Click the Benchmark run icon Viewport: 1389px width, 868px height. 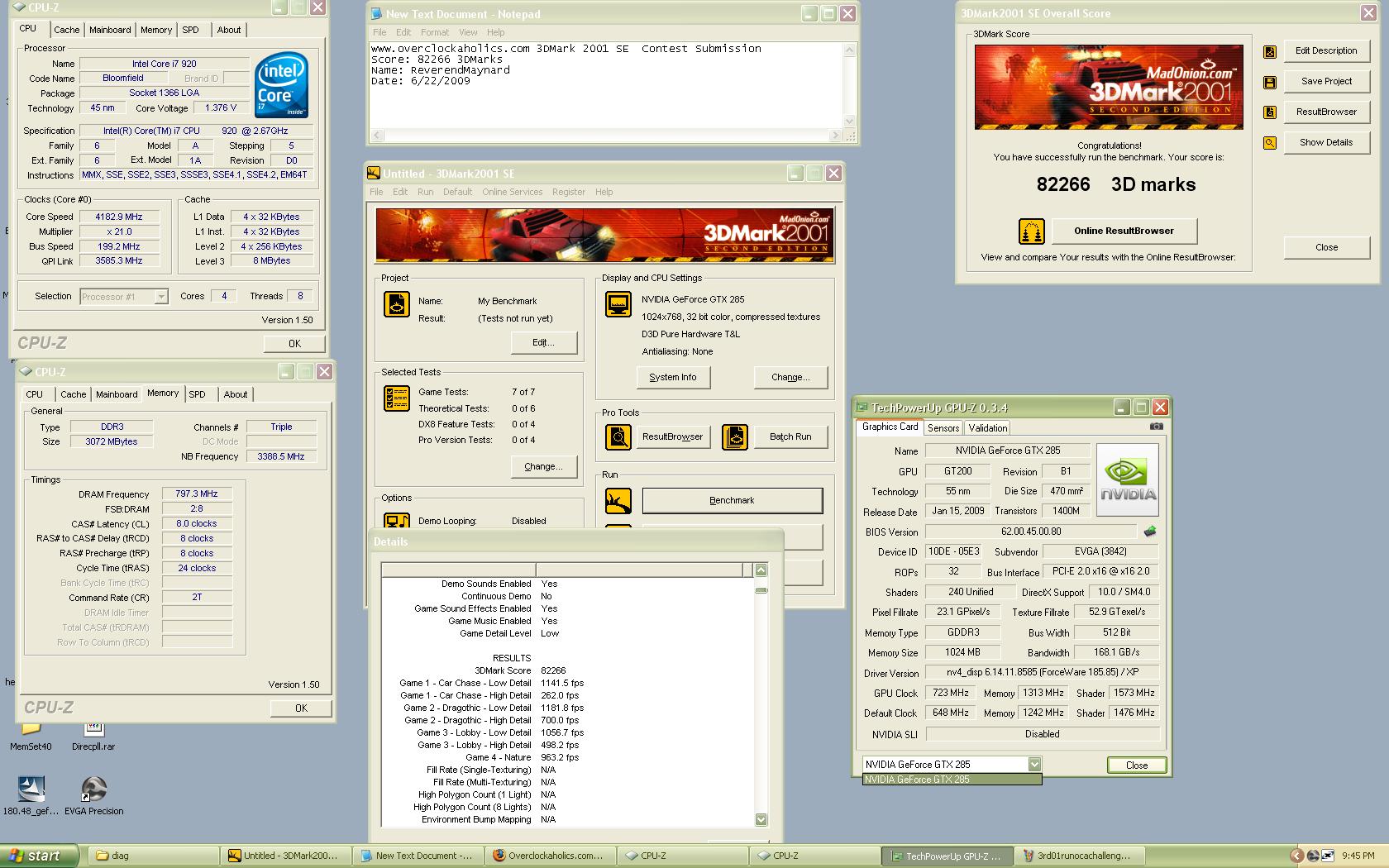click(x=618, y=500)
